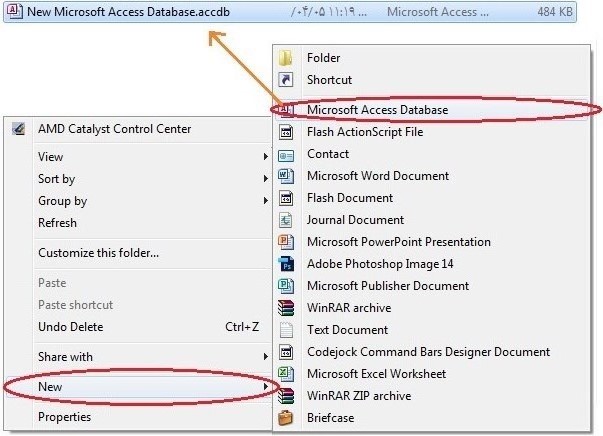This screenshot has height=436, width=603.
Task: Click the WinRAR archive icon
Action: tap(286, 308)
